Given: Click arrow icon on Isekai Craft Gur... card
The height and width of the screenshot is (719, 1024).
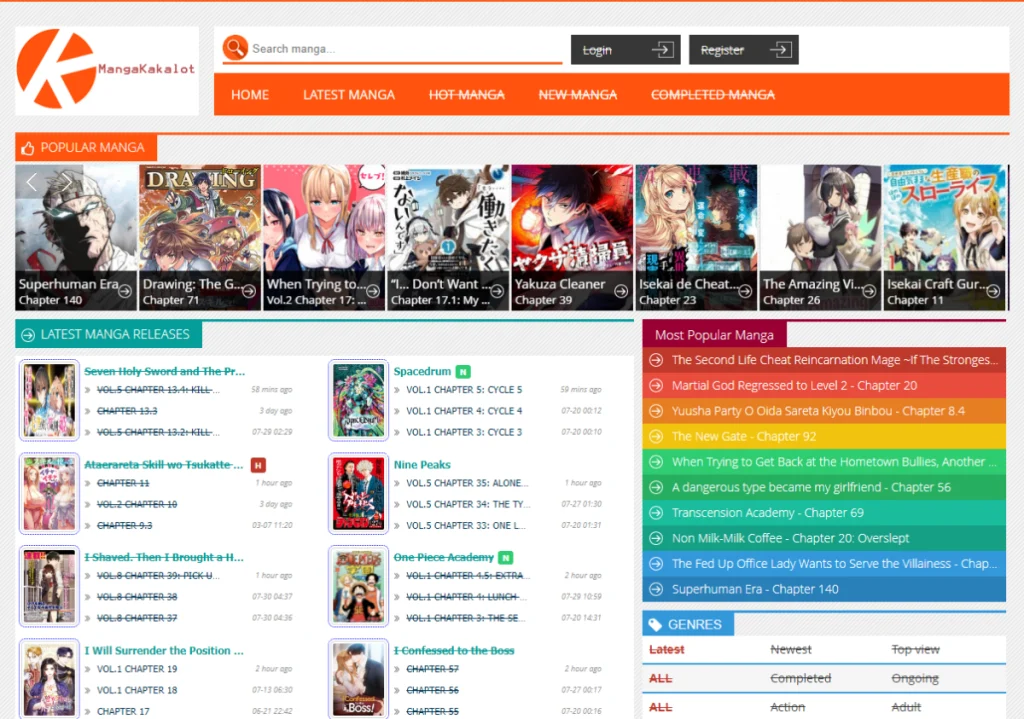Looking at the screenshot, I should coord(993,291).
